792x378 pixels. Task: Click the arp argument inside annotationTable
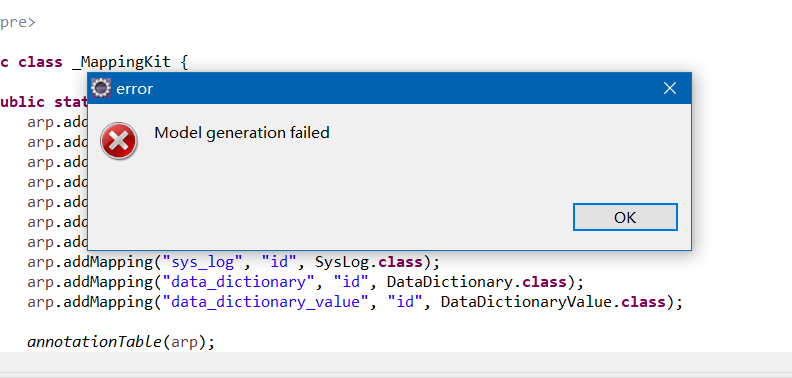tap(184, 343)
